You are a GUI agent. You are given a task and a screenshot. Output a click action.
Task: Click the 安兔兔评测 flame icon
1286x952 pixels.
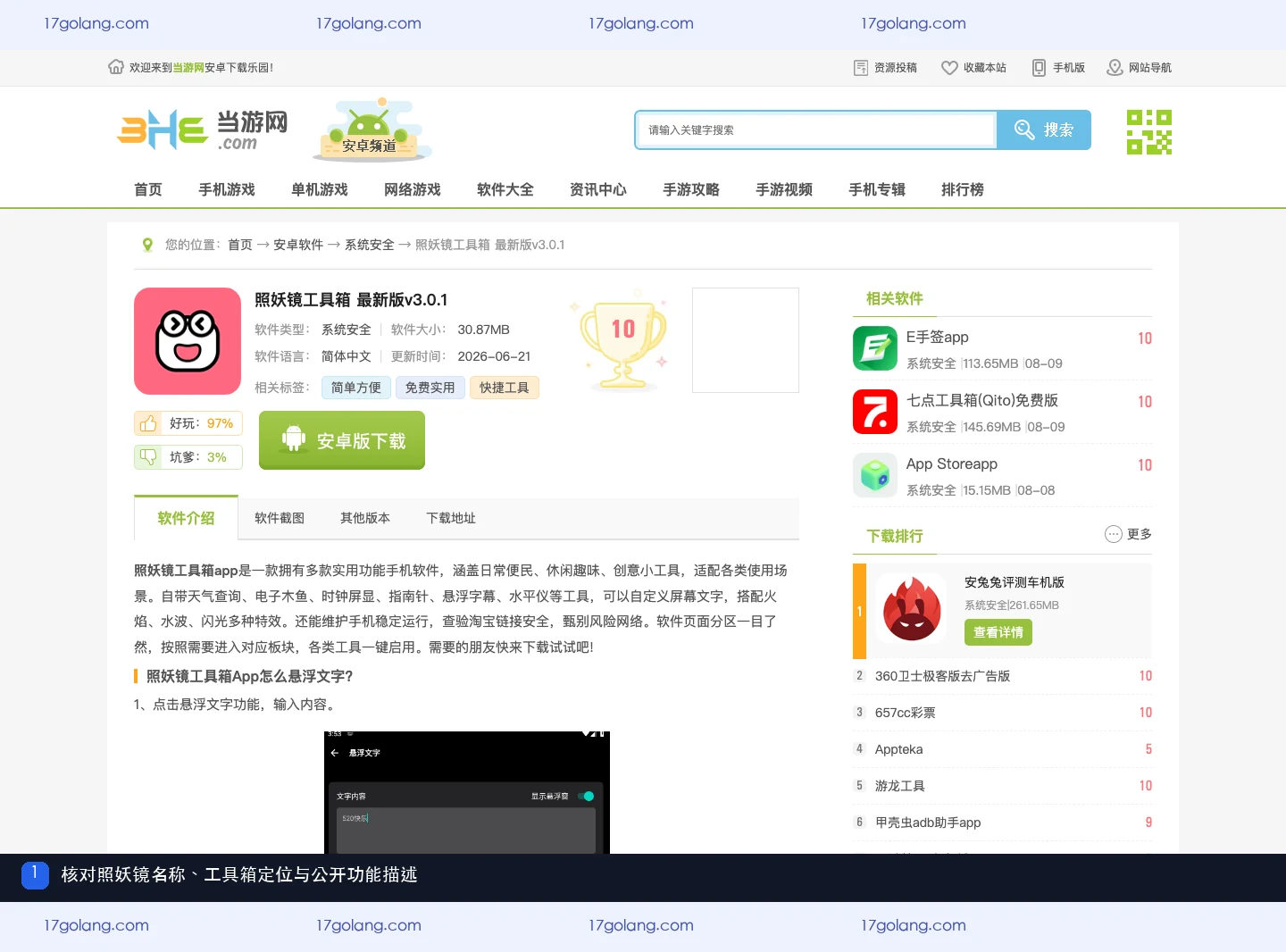coord(911,609)
